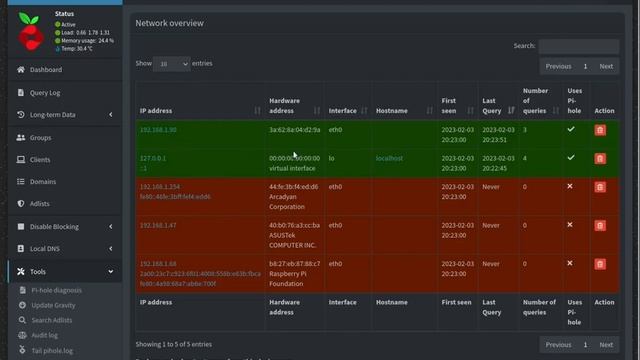Click the 40:b0:76:a3:cc:ba hardware address
640x360 pixels.
click(295, 225)
